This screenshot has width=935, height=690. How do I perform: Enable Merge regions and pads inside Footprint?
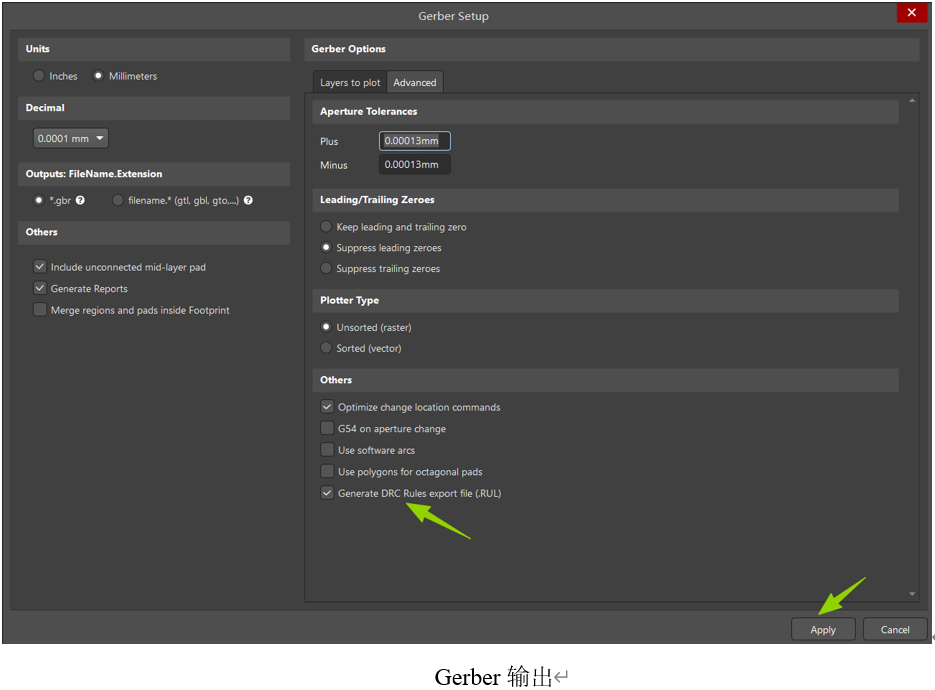[40, 310]
